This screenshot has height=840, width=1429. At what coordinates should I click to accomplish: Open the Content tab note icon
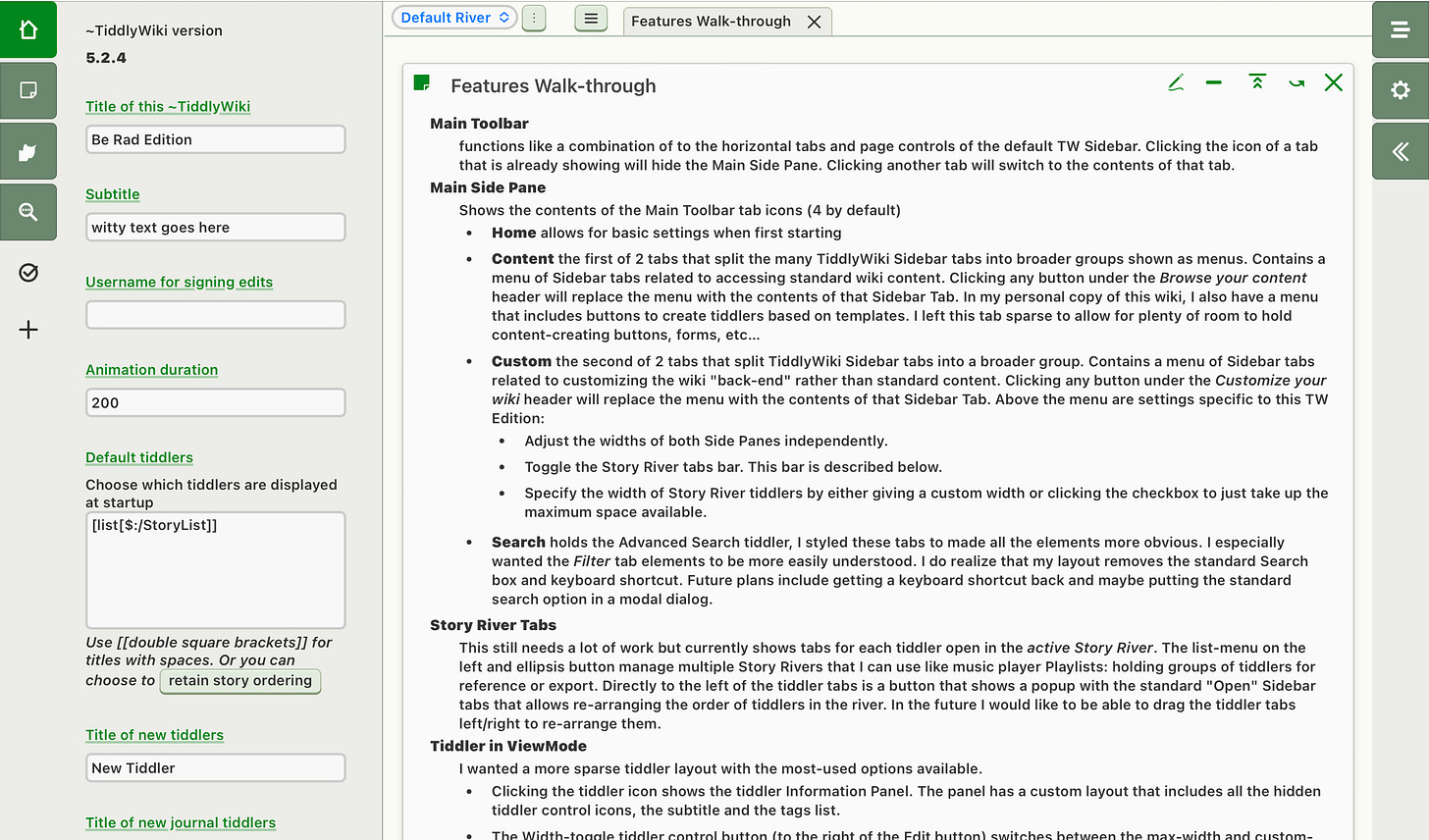click(28, 90)
